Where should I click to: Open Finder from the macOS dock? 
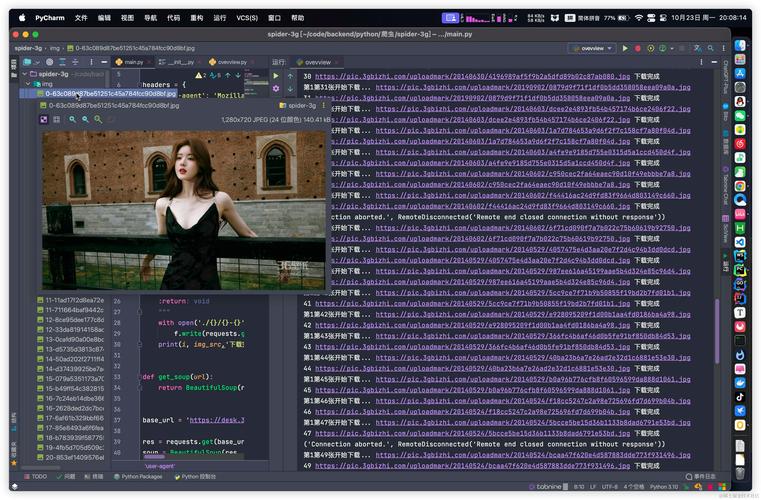coord(740,45)
